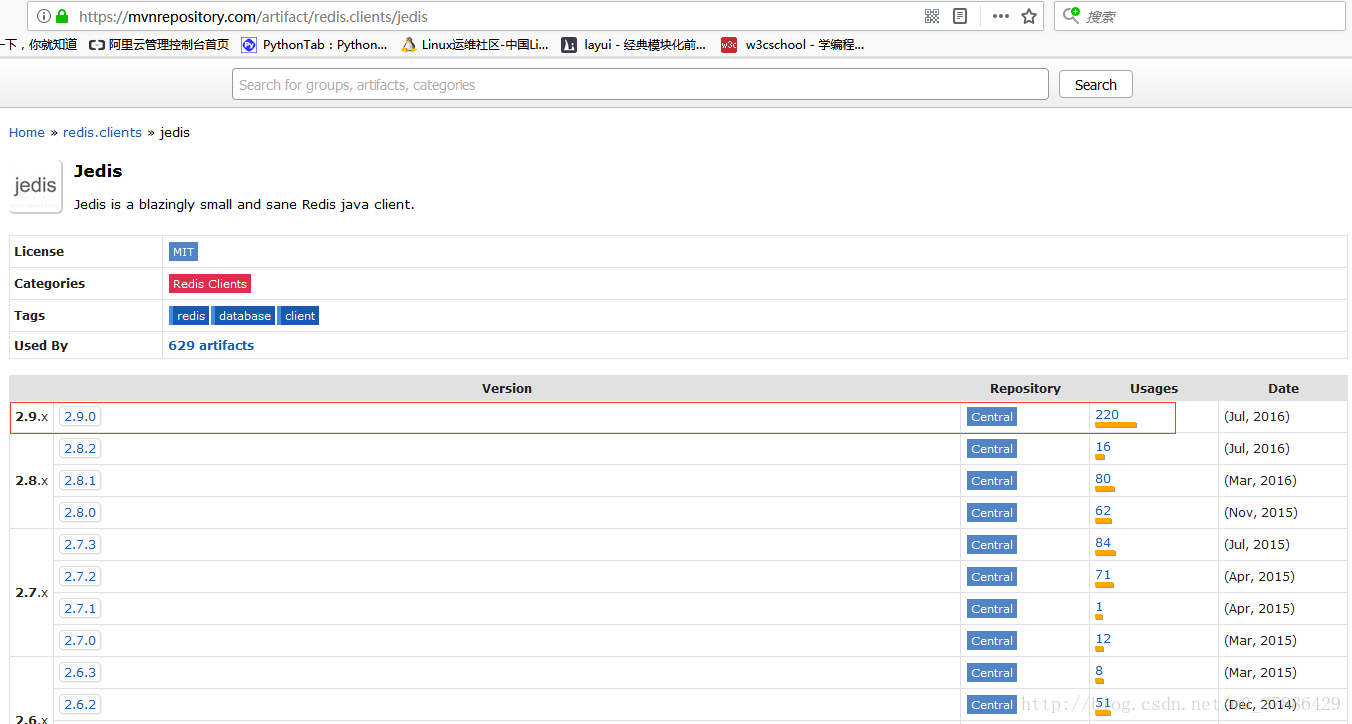
Task: Open the page actions three-dot menu
Action: 1001,16
